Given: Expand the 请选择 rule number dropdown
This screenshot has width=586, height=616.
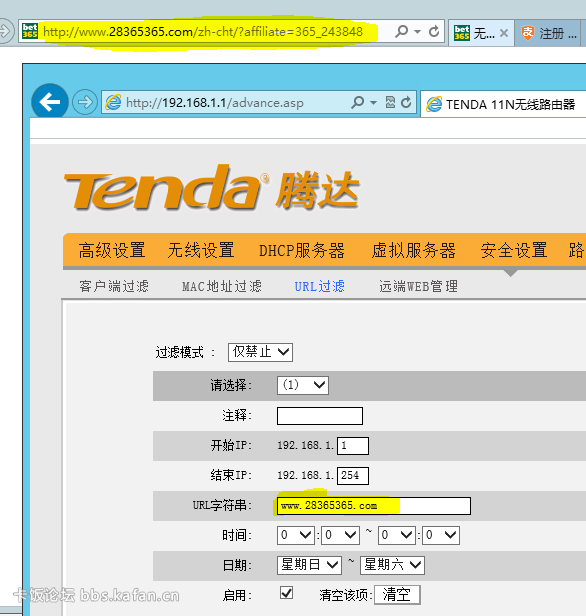Looking at the screenshot, I should (x=303, y=385).
